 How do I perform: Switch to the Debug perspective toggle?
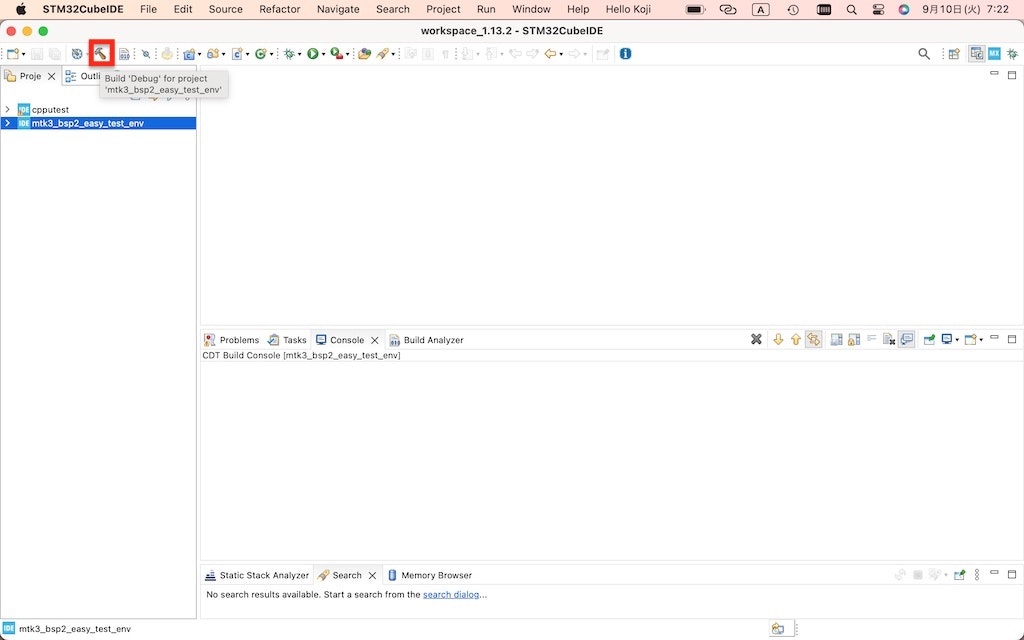pos(1011,54)
